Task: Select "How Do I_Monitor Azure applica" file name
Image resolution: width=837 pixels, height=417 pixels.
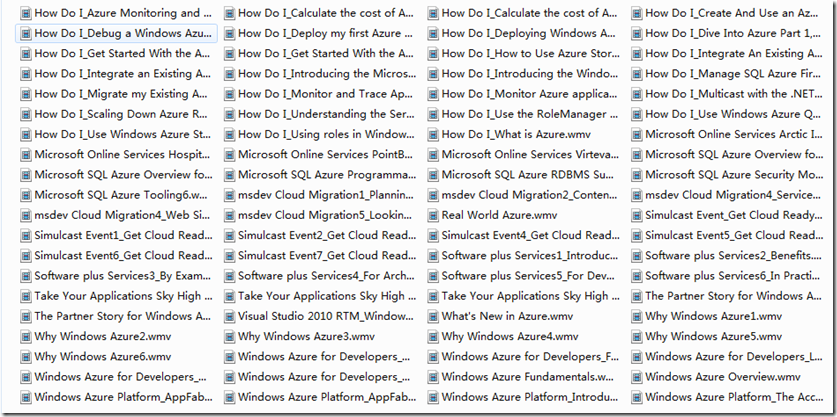Action: click(530, 95)
